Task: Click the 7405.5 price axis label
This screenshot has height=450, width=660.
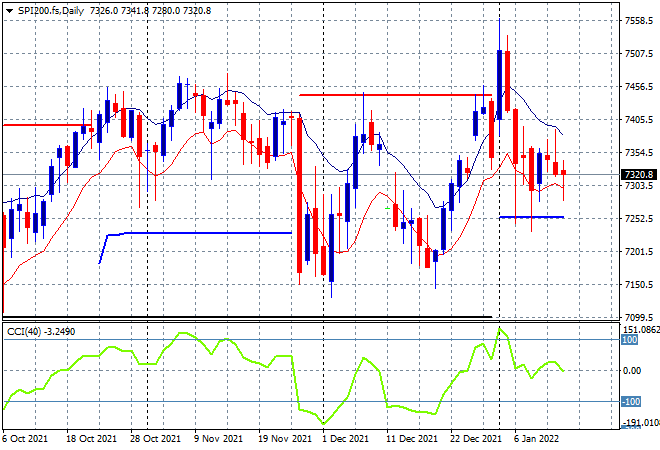Action: tap(639, 120)
